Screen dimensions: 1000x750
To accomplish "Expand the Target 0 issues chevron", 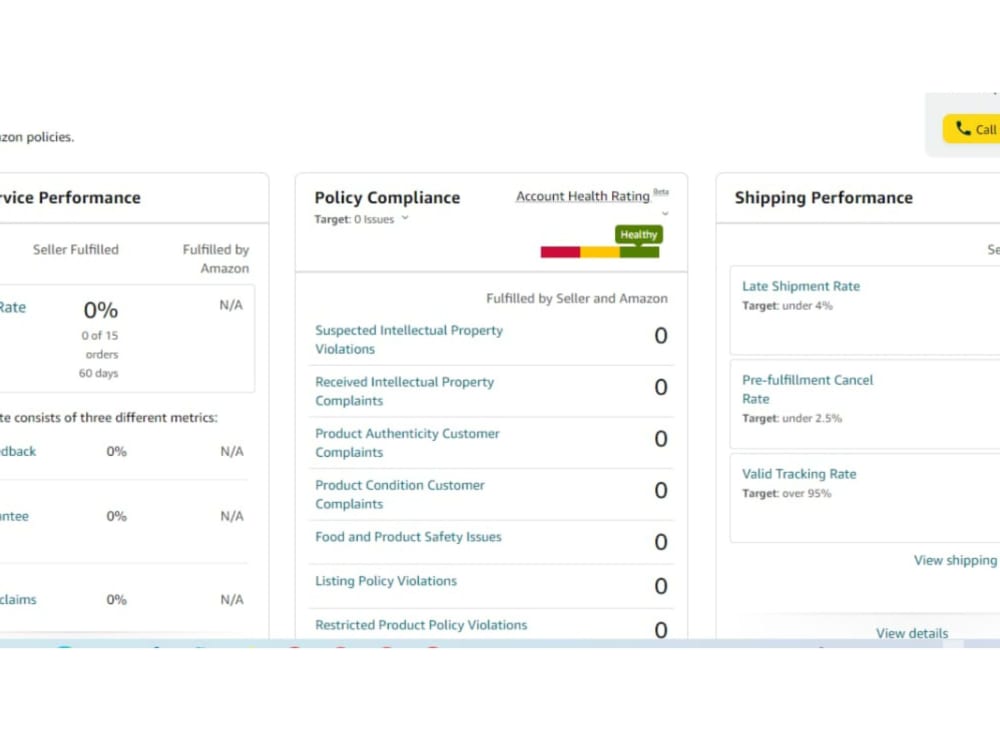I will 405,218.
